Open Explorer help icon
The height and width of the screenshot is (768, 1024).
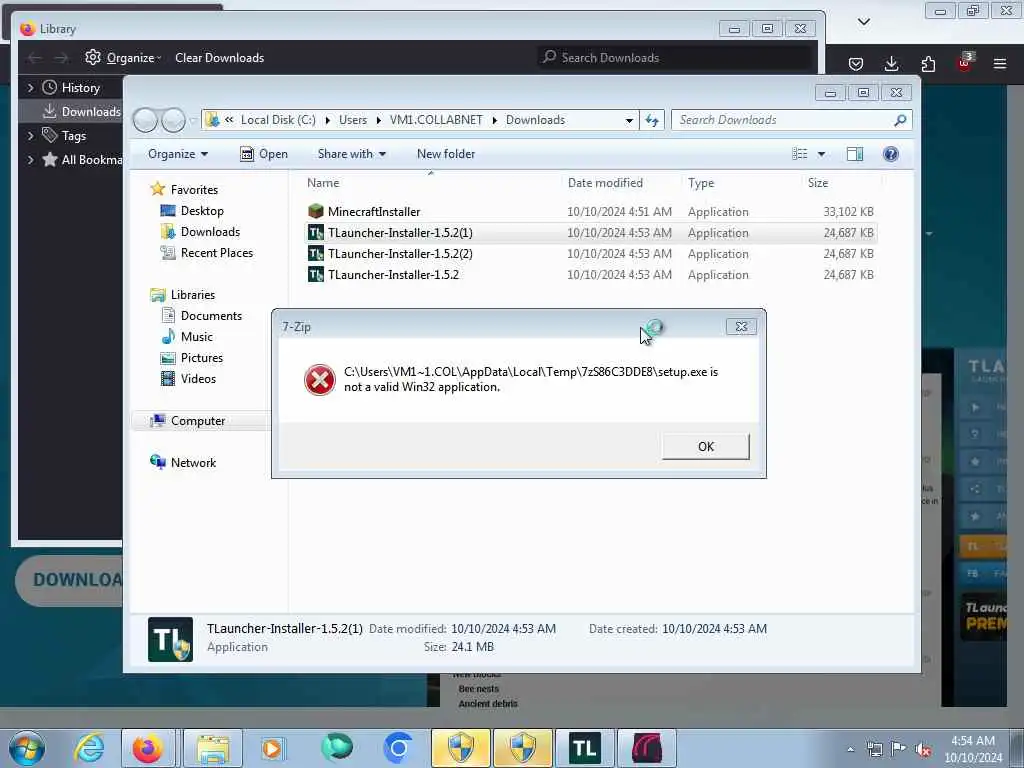point(891,154)
